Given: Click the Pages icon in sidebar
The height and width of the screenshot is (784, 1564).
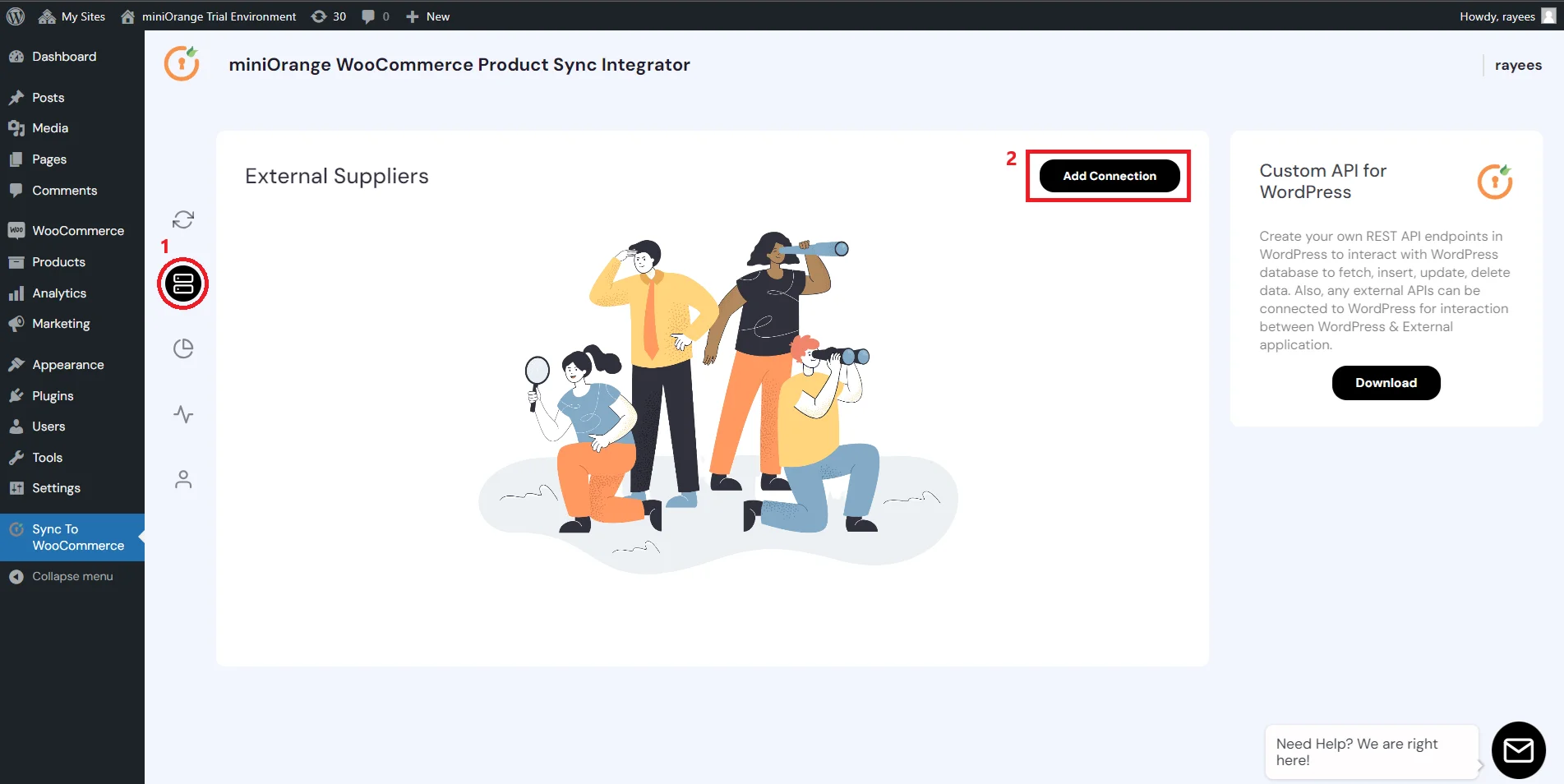Looking at the screenshot, I should (x=16, y=159).
